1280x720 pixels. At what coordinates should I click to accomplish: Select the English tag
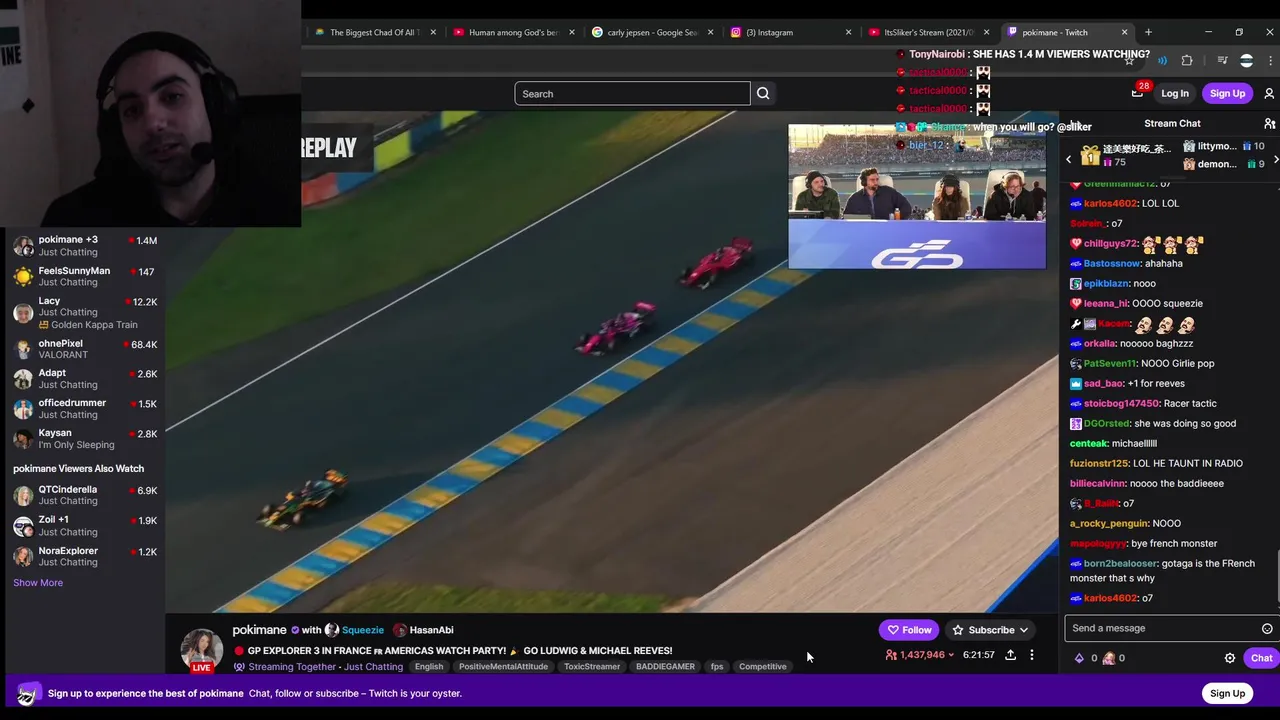[x=429, y=667]
